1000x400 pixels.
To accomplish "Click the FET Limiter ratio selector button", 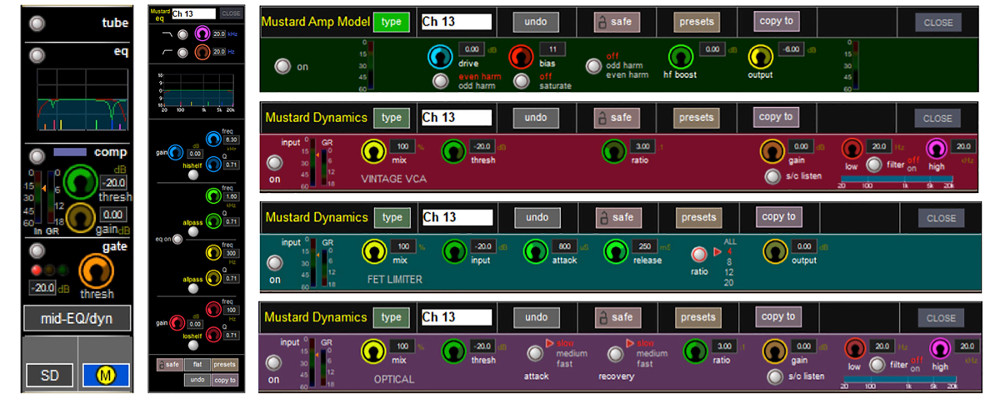I will coord(699,255).
